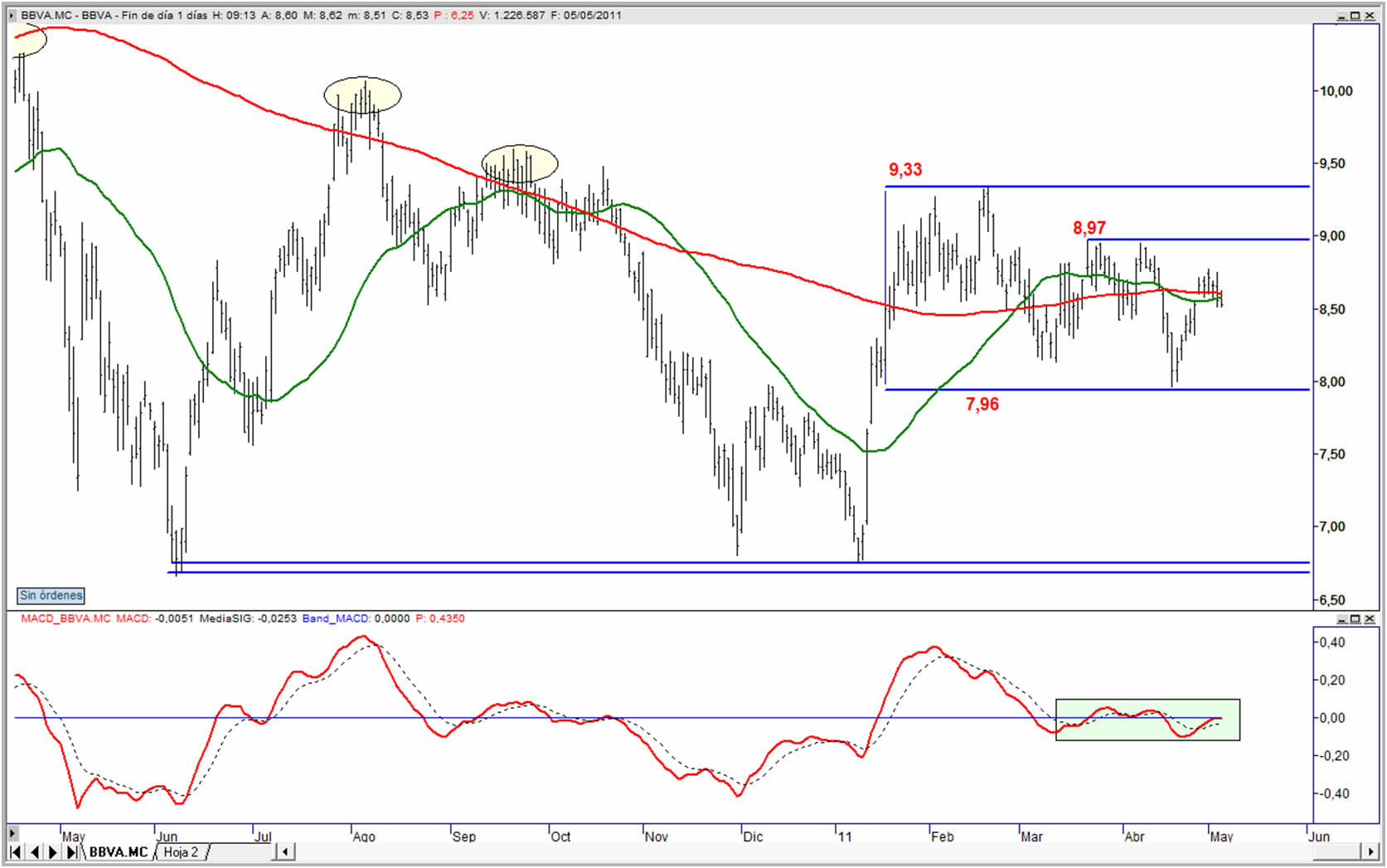Close the MACD indicator pane

pyautogui.click(x=1369, y=618)
